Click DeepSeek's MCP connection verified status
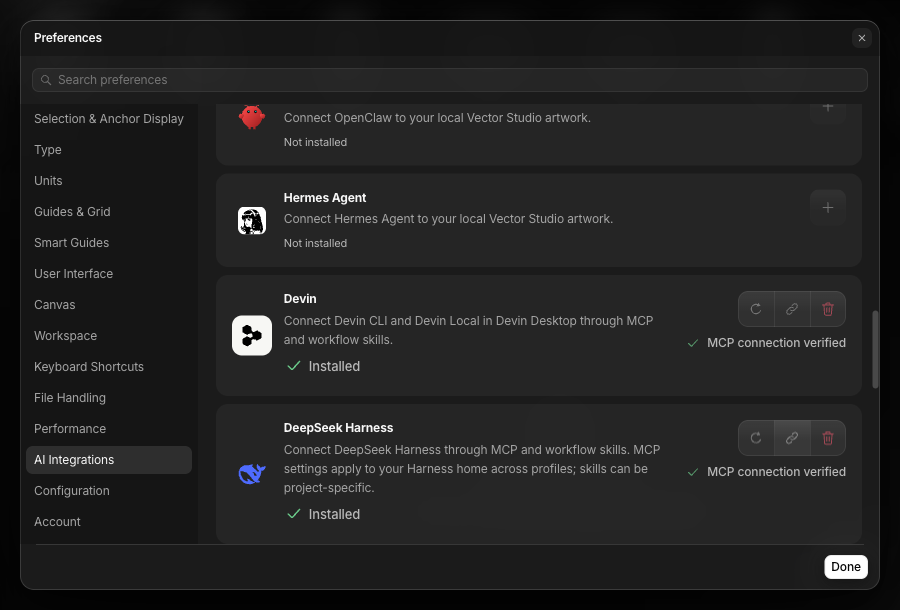900x610 pixels. 767,472
